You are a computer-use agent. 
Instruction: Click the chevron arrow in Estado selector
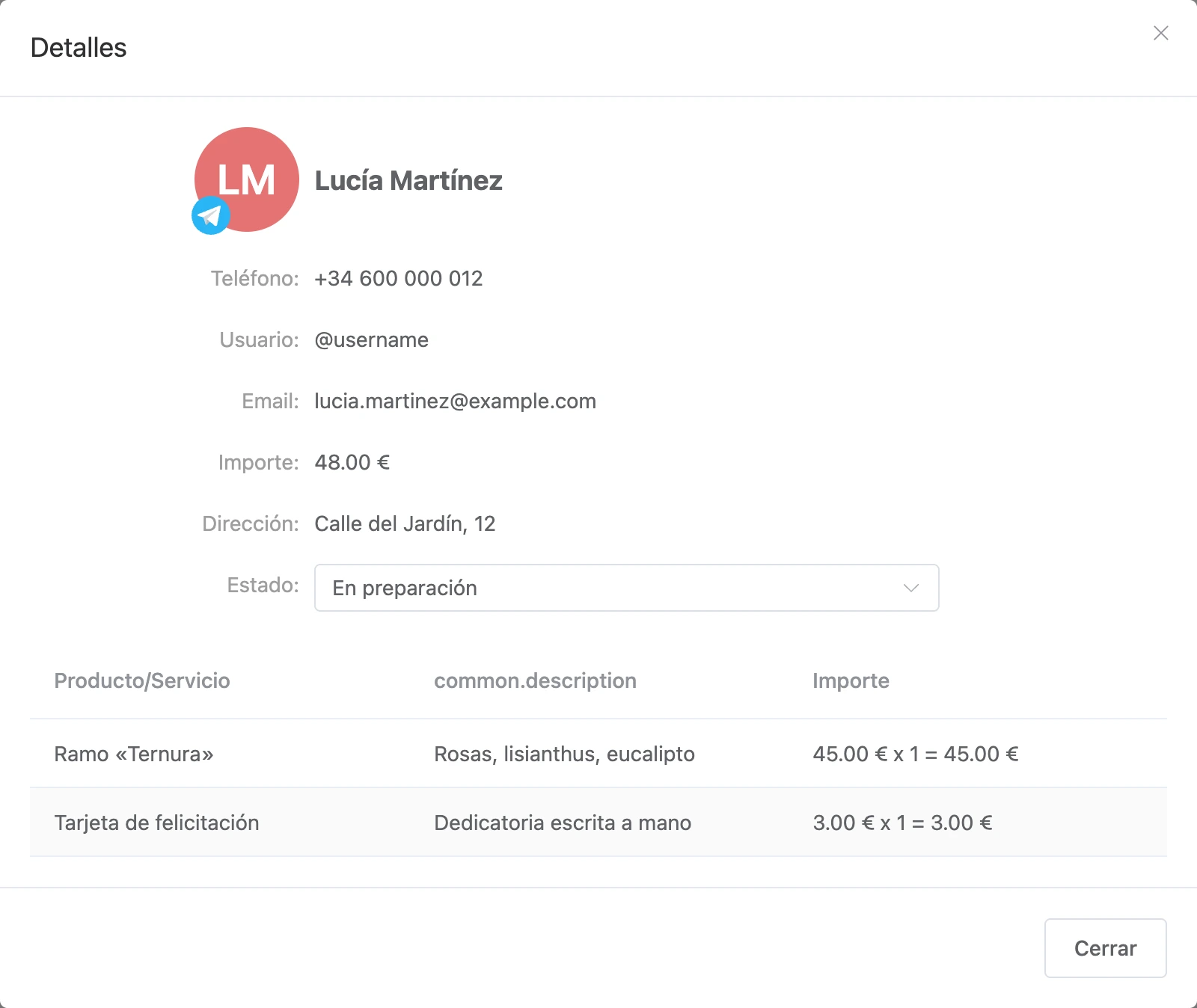(x=910, y=588)
